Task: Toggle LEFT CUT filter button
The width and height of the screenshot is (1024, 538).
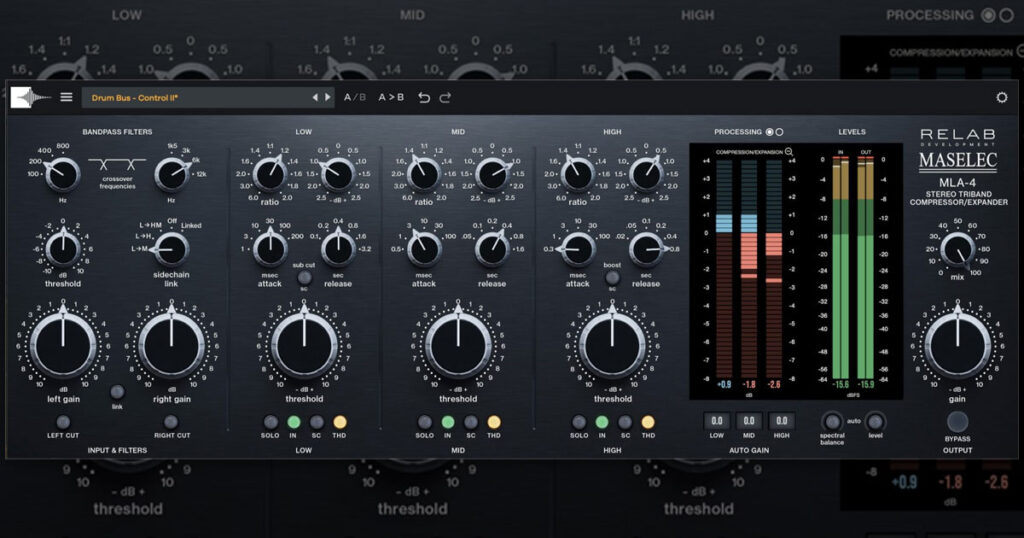Action: 63,422
